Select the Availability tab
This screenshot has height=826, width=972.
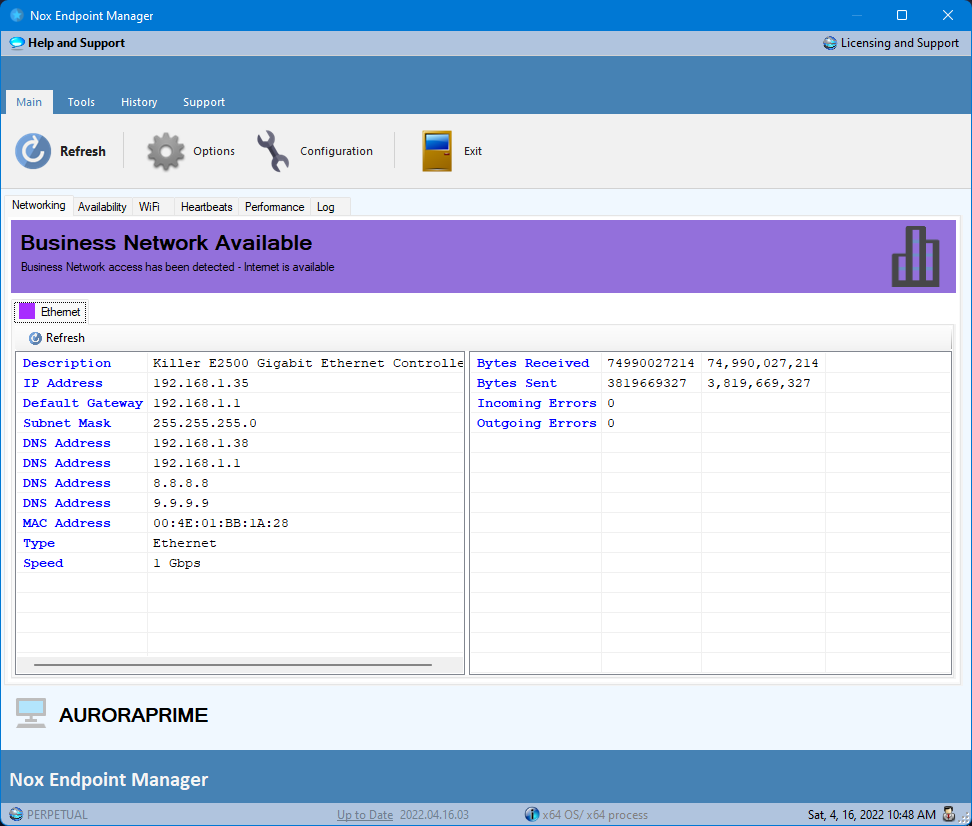(102, 207)
